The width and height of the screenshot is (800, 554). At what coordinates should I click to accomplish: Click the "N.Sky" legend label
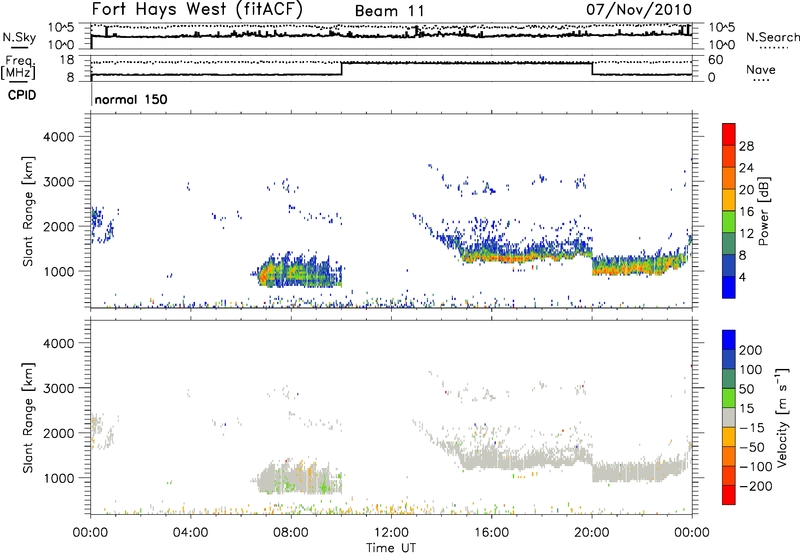19,37
